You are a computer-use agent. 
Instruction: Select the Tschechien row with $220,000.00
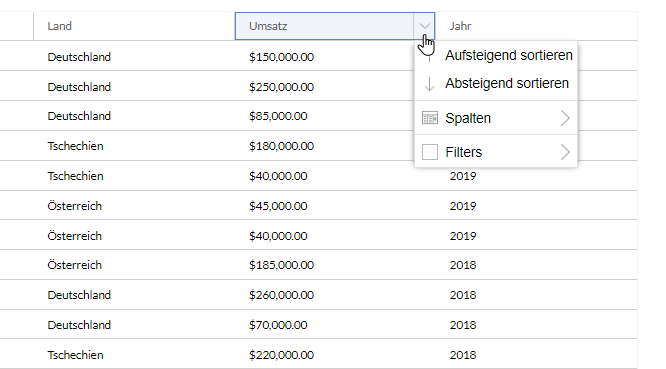click(319, 355)
